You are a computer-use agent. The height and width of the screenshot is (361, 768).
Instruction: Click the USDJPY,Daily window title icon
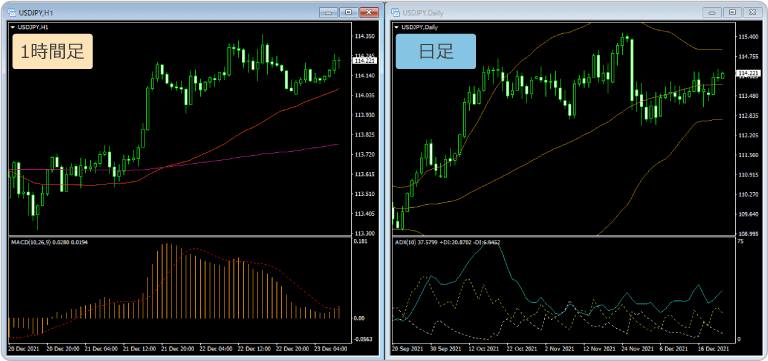click(396, 12)
